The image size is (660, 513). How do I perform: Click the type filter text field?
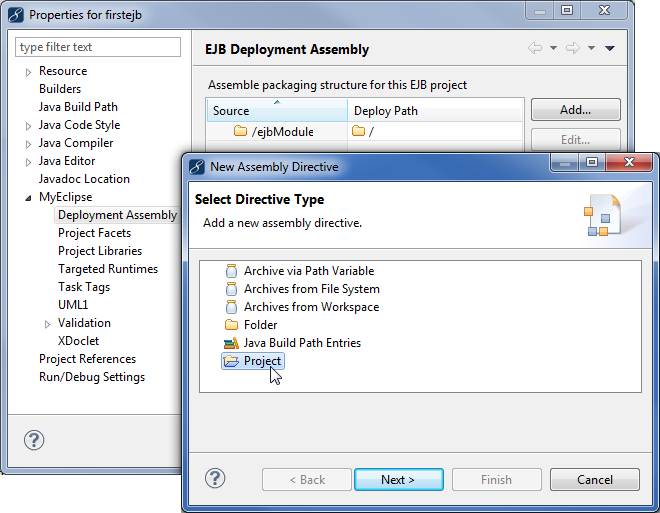[98, 47]
